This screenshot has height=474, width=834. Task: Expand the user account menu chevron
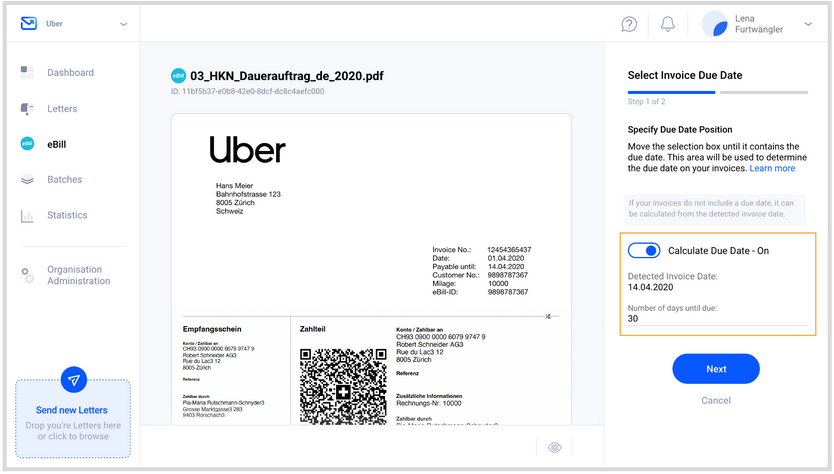click(808, 24)
